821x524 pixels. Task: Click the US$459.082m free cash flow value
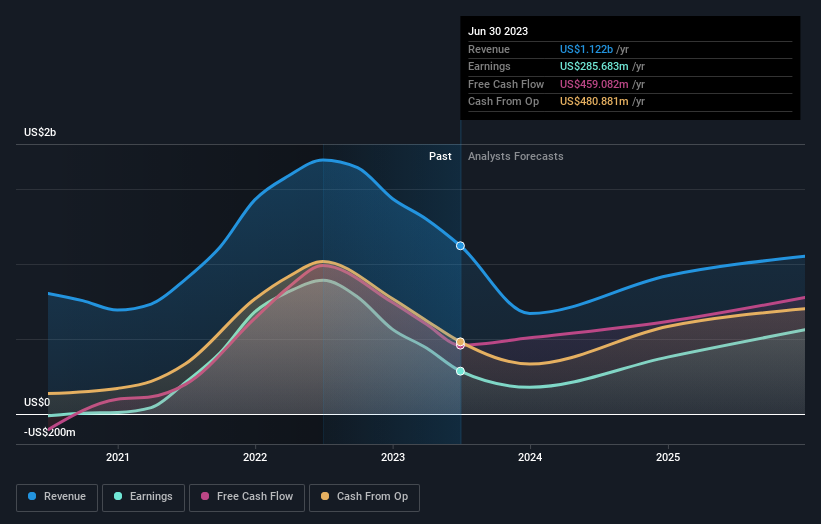(x=594, y=84)
